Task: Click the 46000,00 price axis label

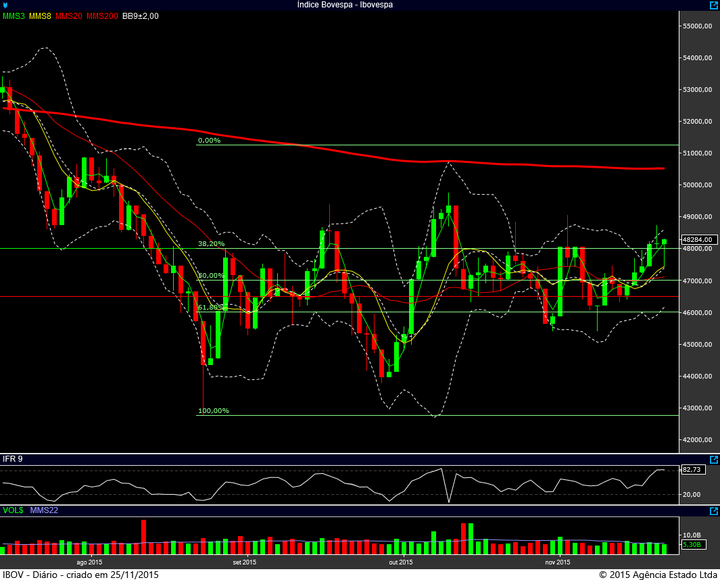Action: pos(698,312)
